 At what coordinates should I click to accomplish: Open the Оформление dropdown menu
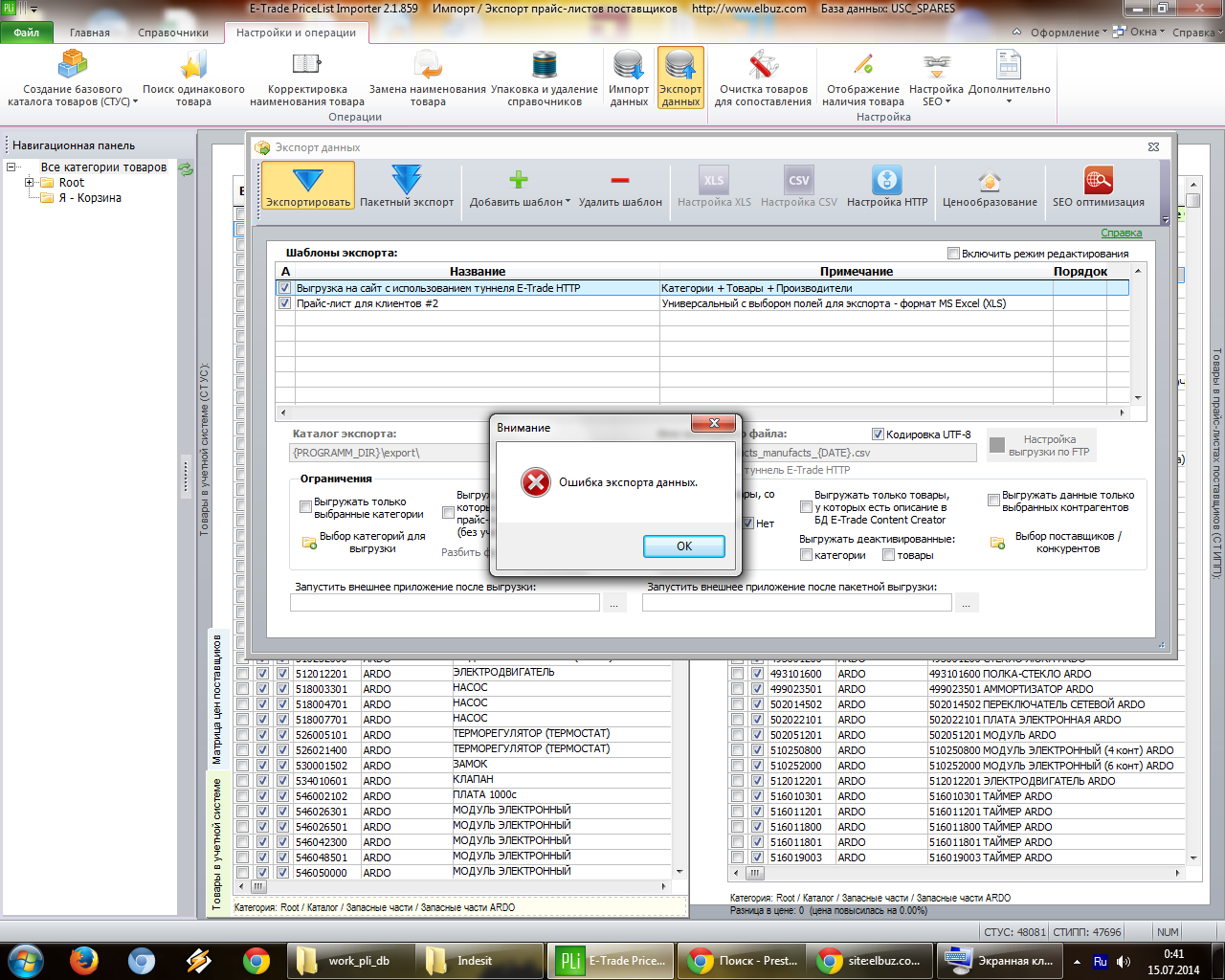pyautogui.click(x=1069, y=33)
